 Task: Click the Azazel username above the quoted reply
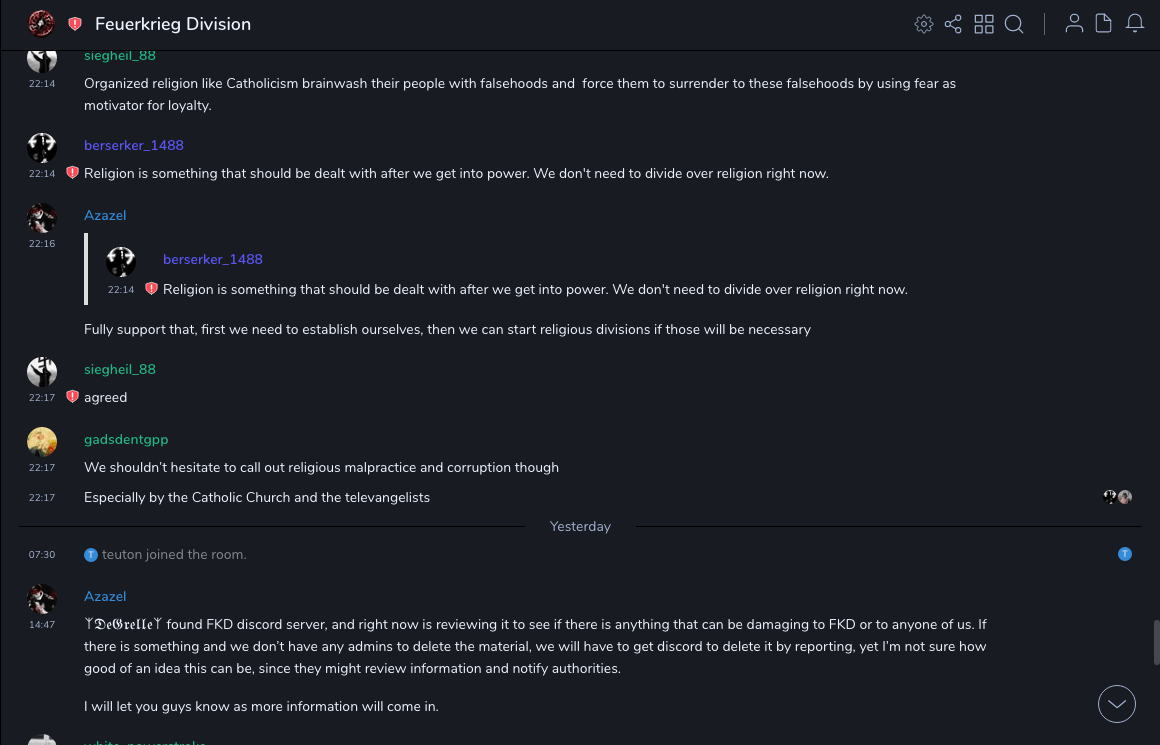click(x=105, y=215)
